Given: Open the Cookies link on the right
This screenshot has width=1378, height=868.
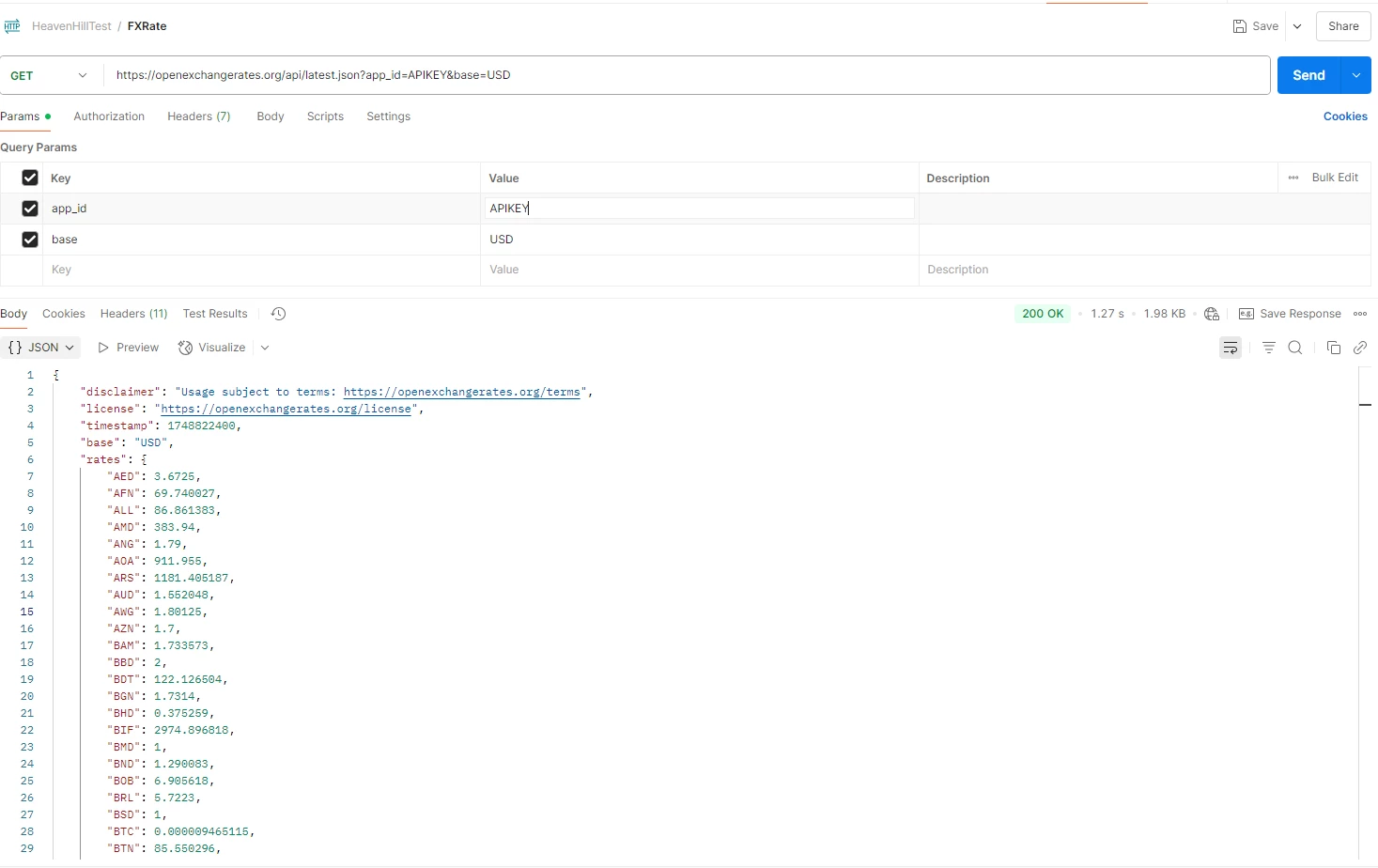Looking at the screenshot, I should coord(1345,116).
